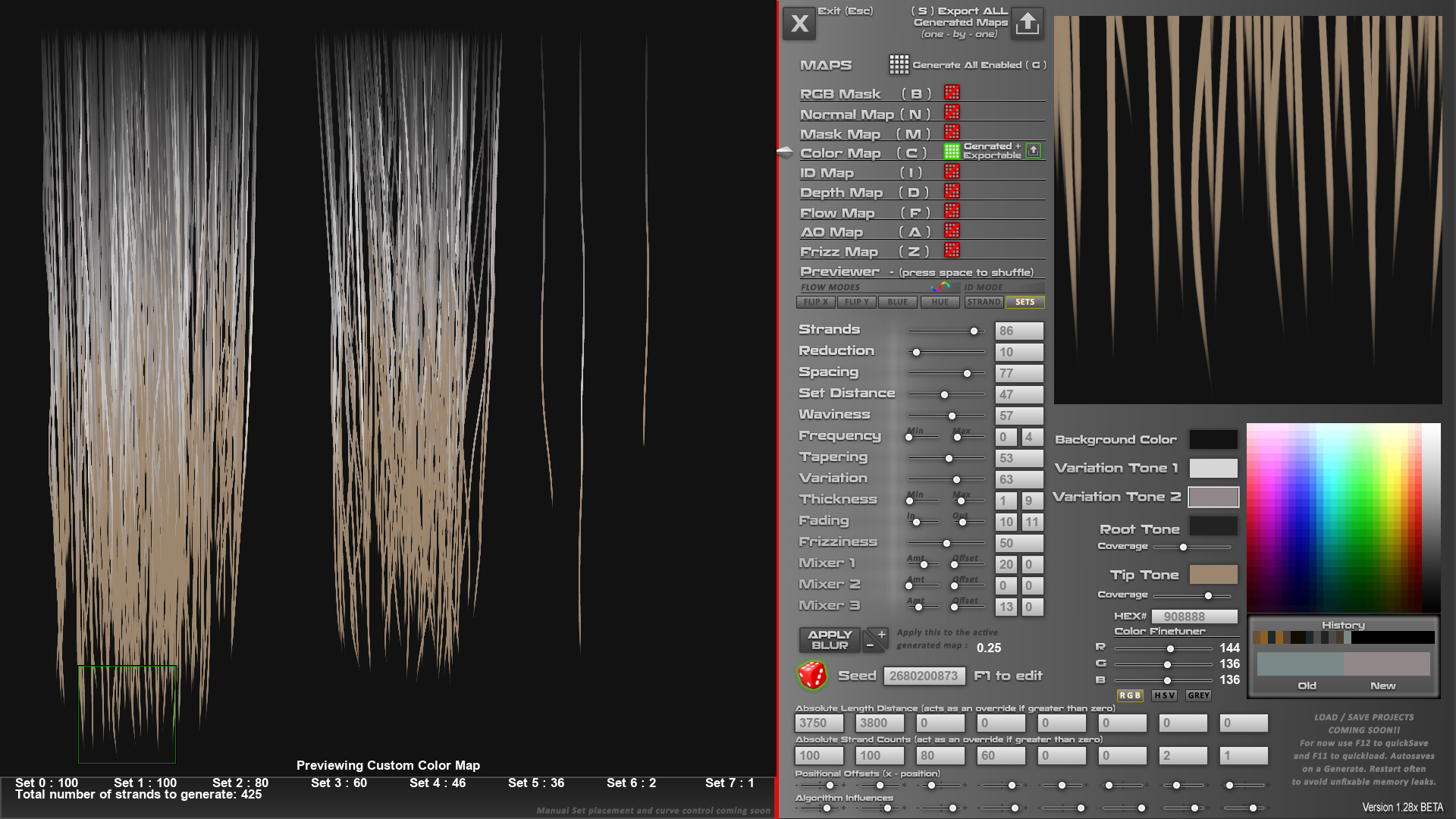Select the Flow Map entry
This screenshot has width=1456, height=819.
point(864,213)
